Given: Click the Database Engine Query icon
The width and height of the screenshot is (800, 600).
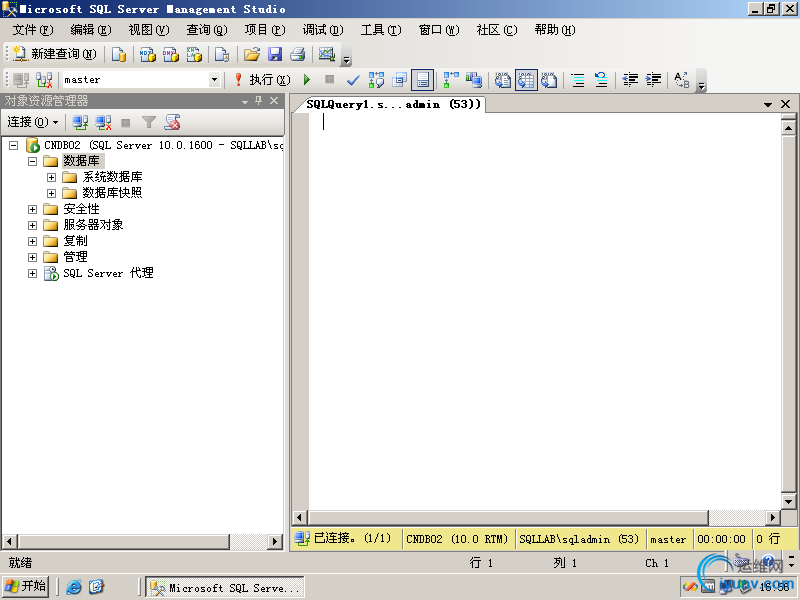Looking at the screenshot, I should (x=119, y=54).
